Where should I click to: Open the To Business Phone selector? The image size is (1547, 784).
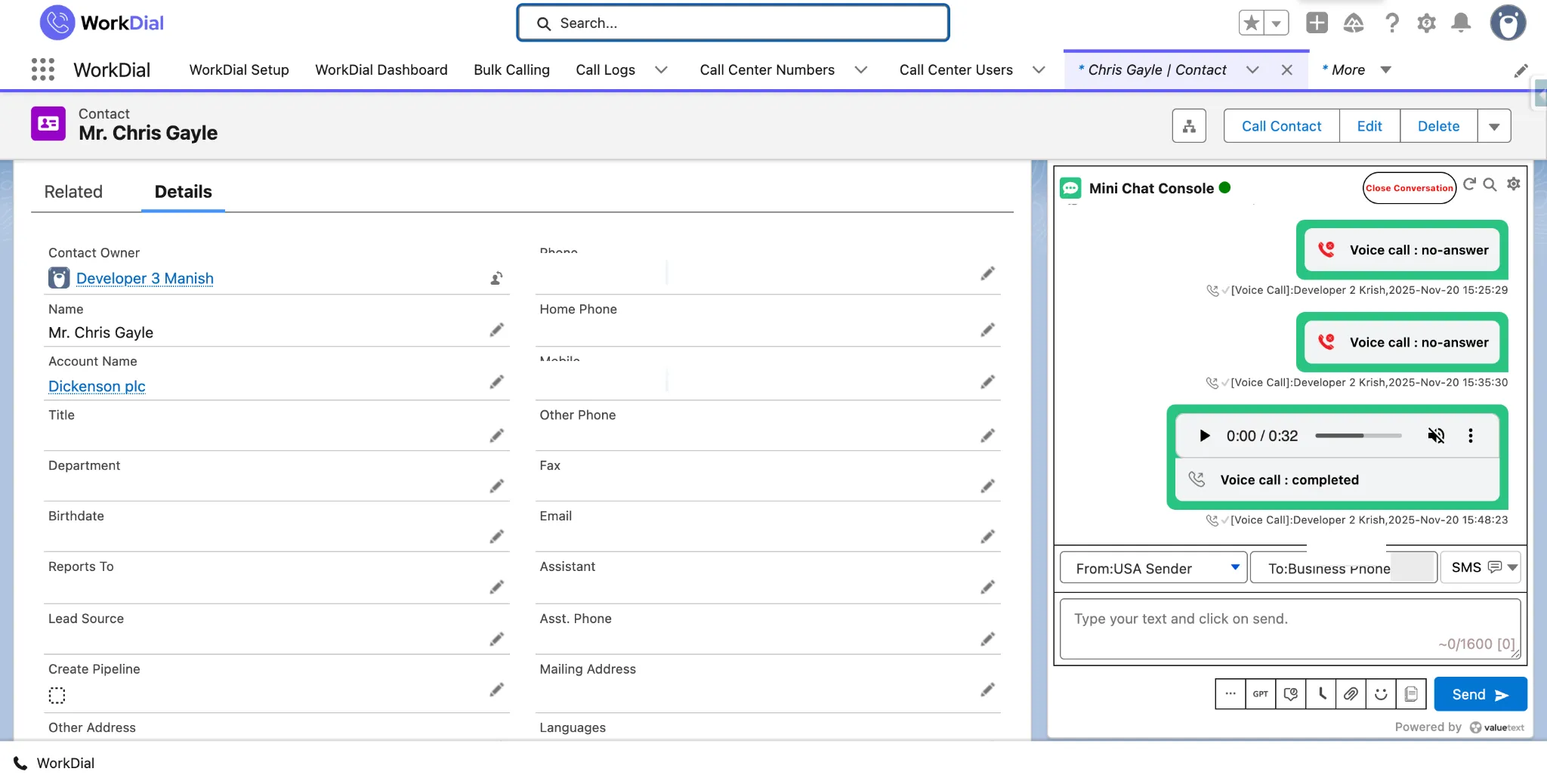click(1344, 568)
